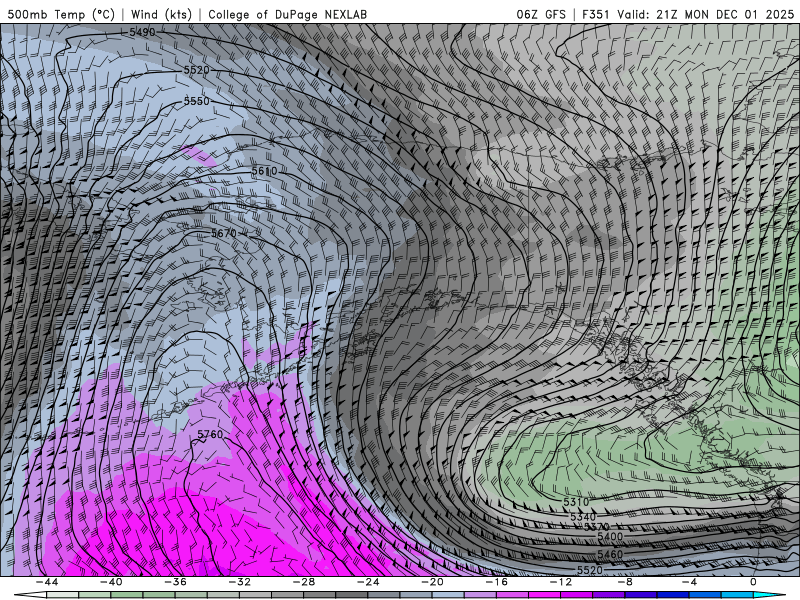Select the 5400 height contour label

[x=610, y=536]
